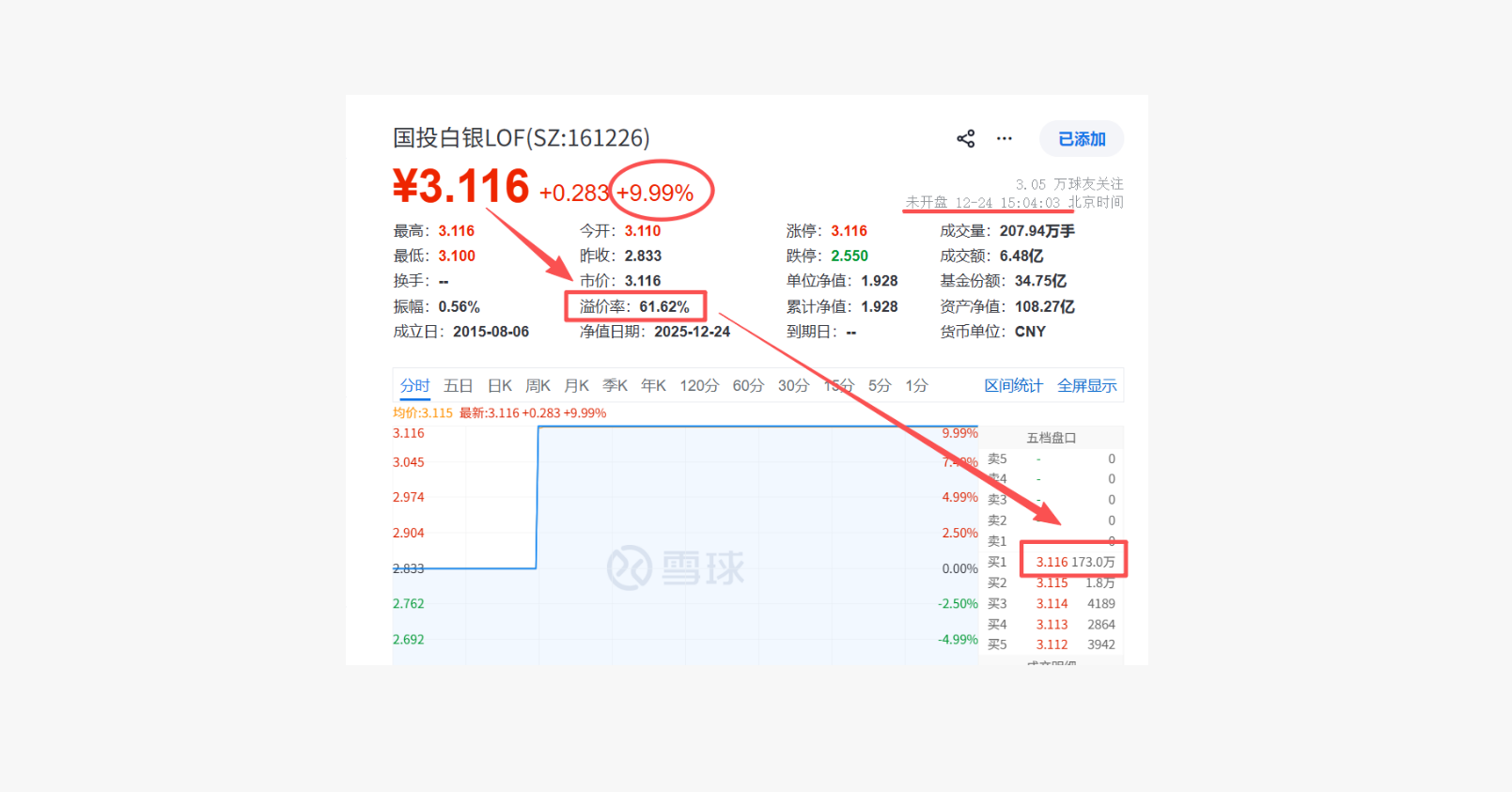Switch to the 日K tab
Image resolution: width=1512 pixels, height=792 pixels.
point(500,385)
